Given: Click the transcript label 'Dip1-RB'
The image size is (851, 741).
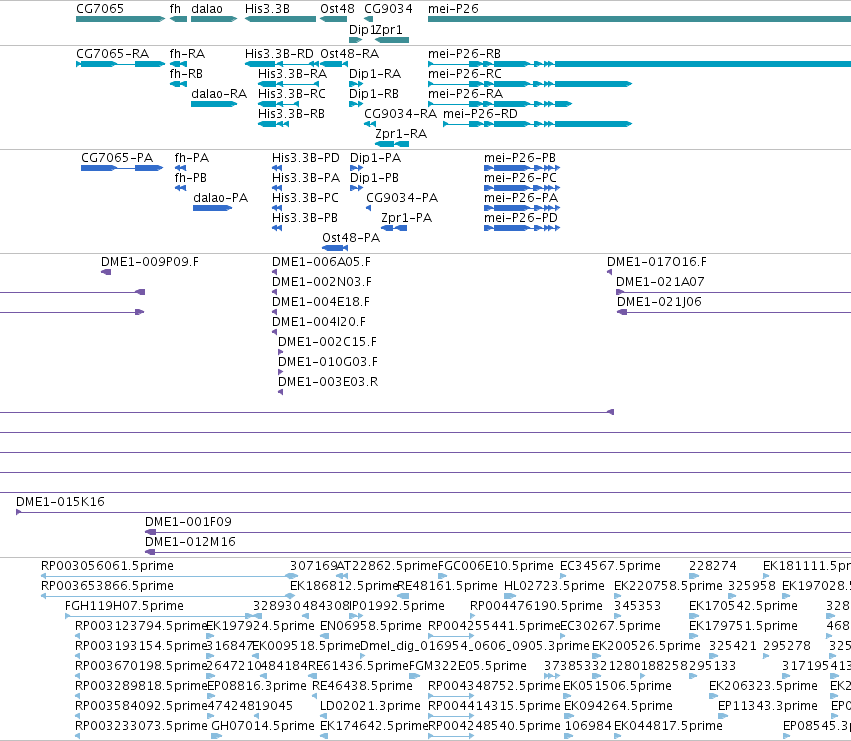Looking at the screenshot, I should coord(374,94).
